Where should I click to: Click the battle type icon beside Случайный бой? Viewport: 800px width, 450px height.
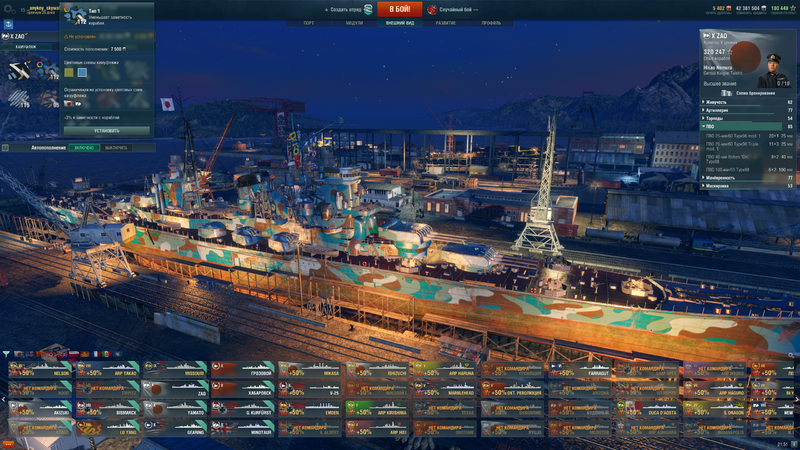pos(432,9)
